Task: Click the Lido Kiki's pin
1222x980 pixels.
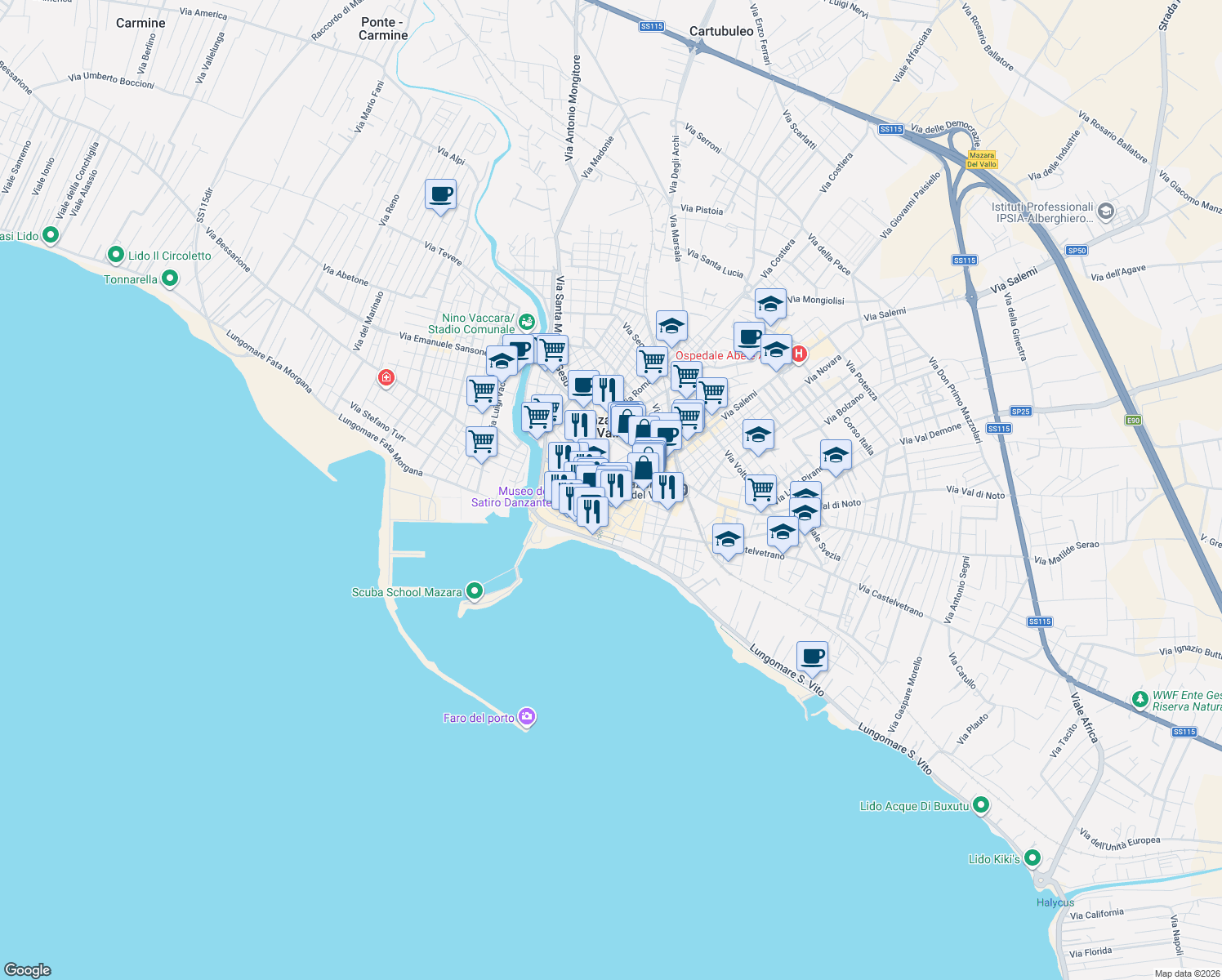Action: pyautogui.click(x=1032, y=858)
